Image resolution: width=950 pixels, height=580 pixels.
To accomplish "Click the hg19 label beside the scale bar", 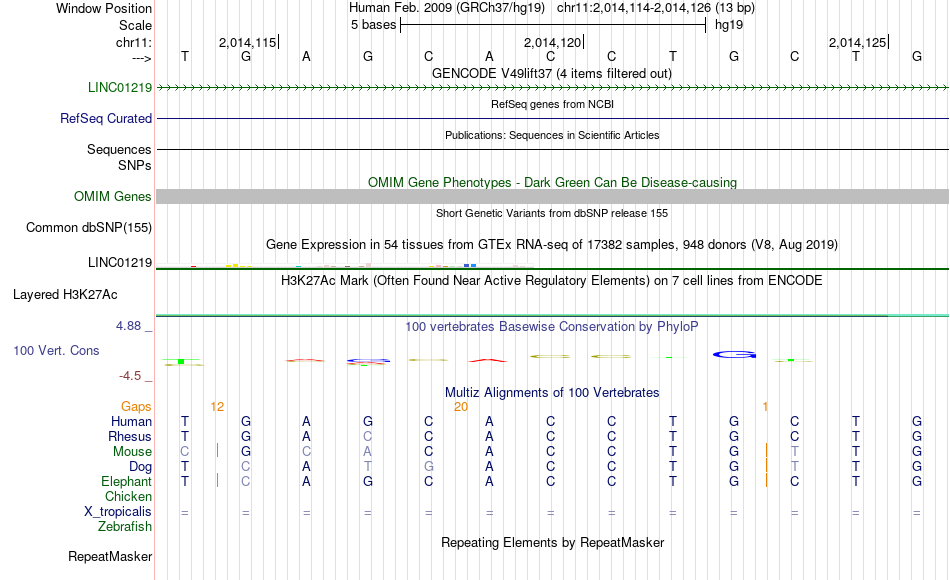I will click(729, 25).
